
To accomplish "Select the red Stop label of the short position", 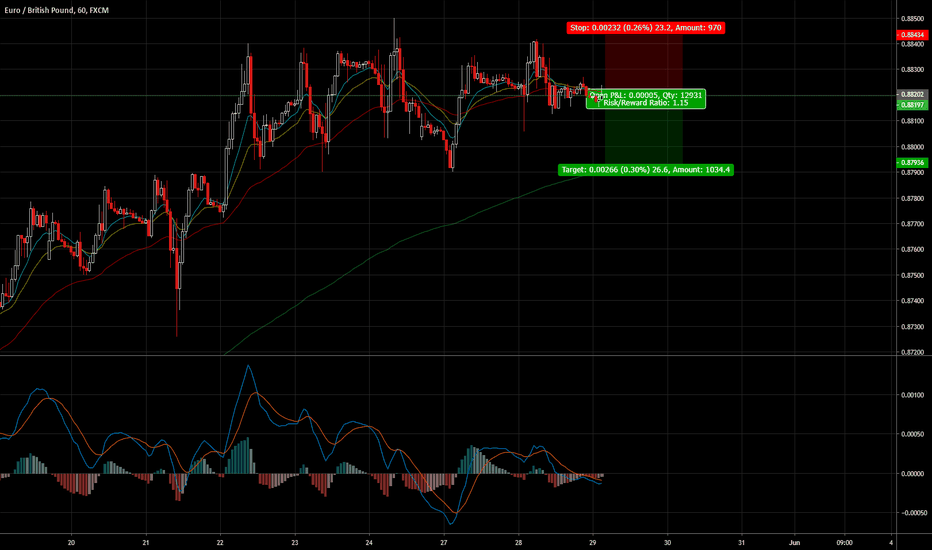I will [x=646, y=28].
